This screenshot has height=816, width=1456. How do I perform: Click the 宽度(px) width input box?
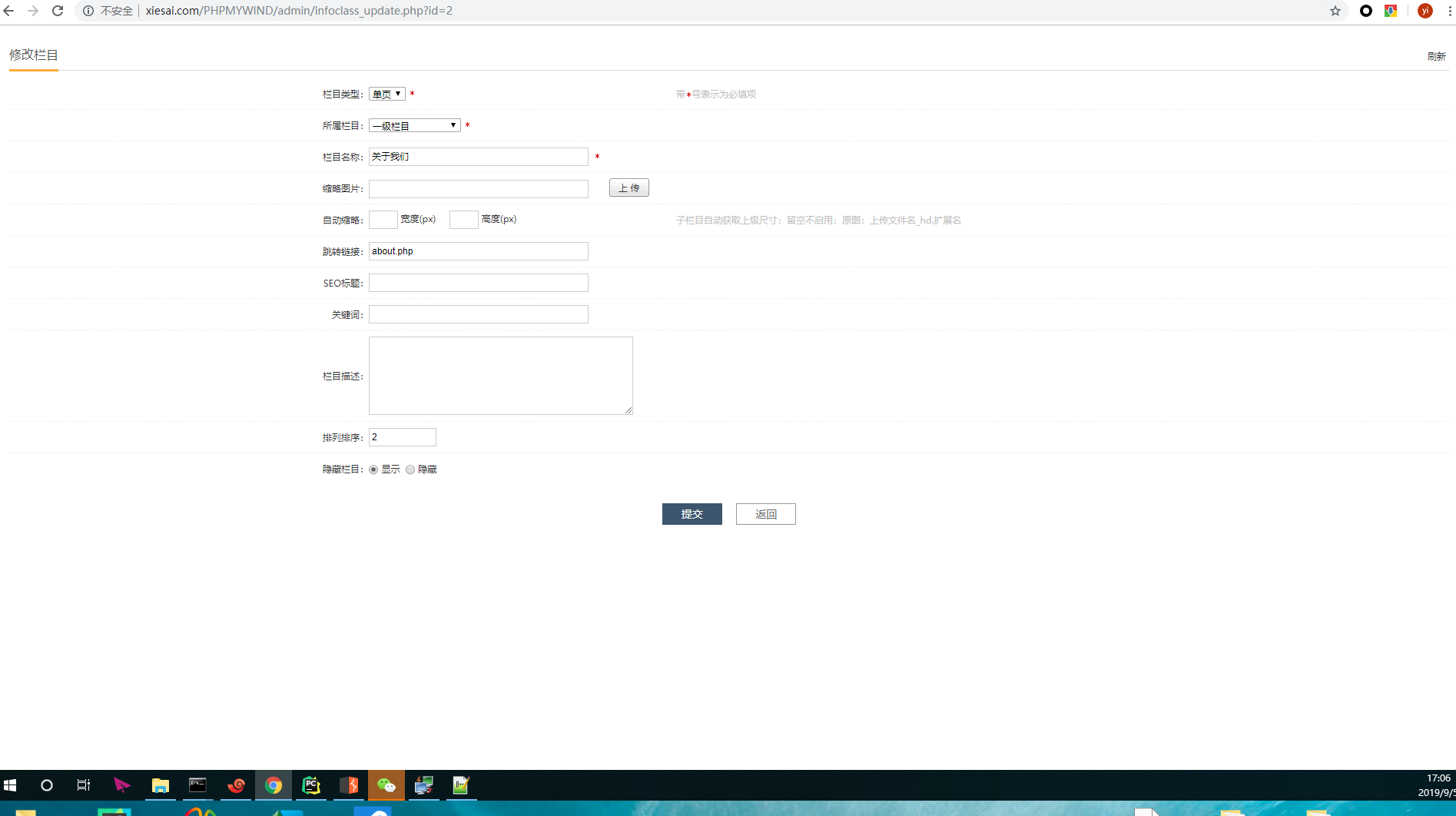click(x=383, y=220)
